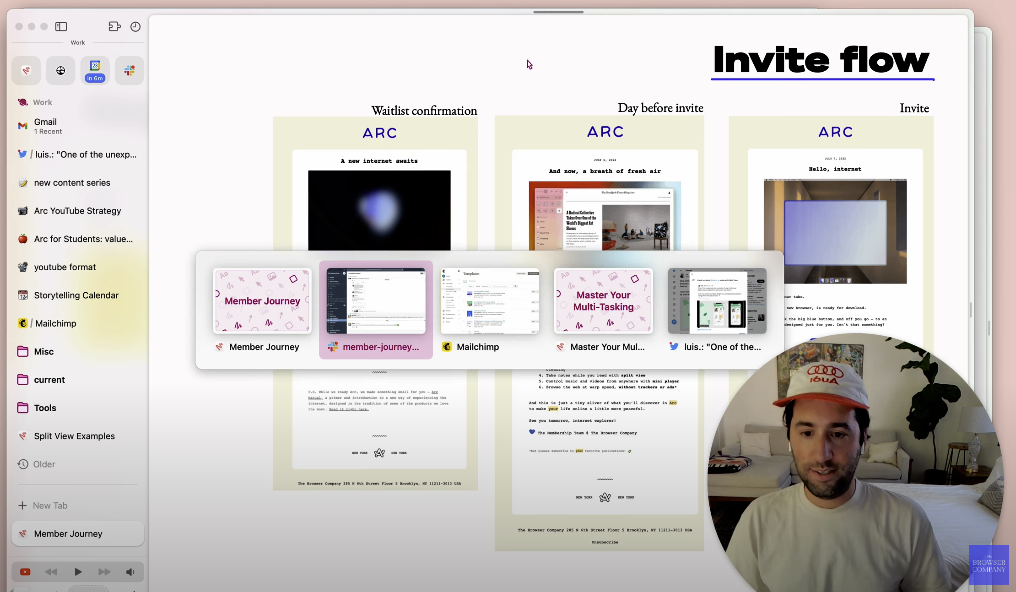1016x592 pixels.
Task: Open "Split View Examples" in the sidebar
Action: pyautogui.click(x=78, y=436)
